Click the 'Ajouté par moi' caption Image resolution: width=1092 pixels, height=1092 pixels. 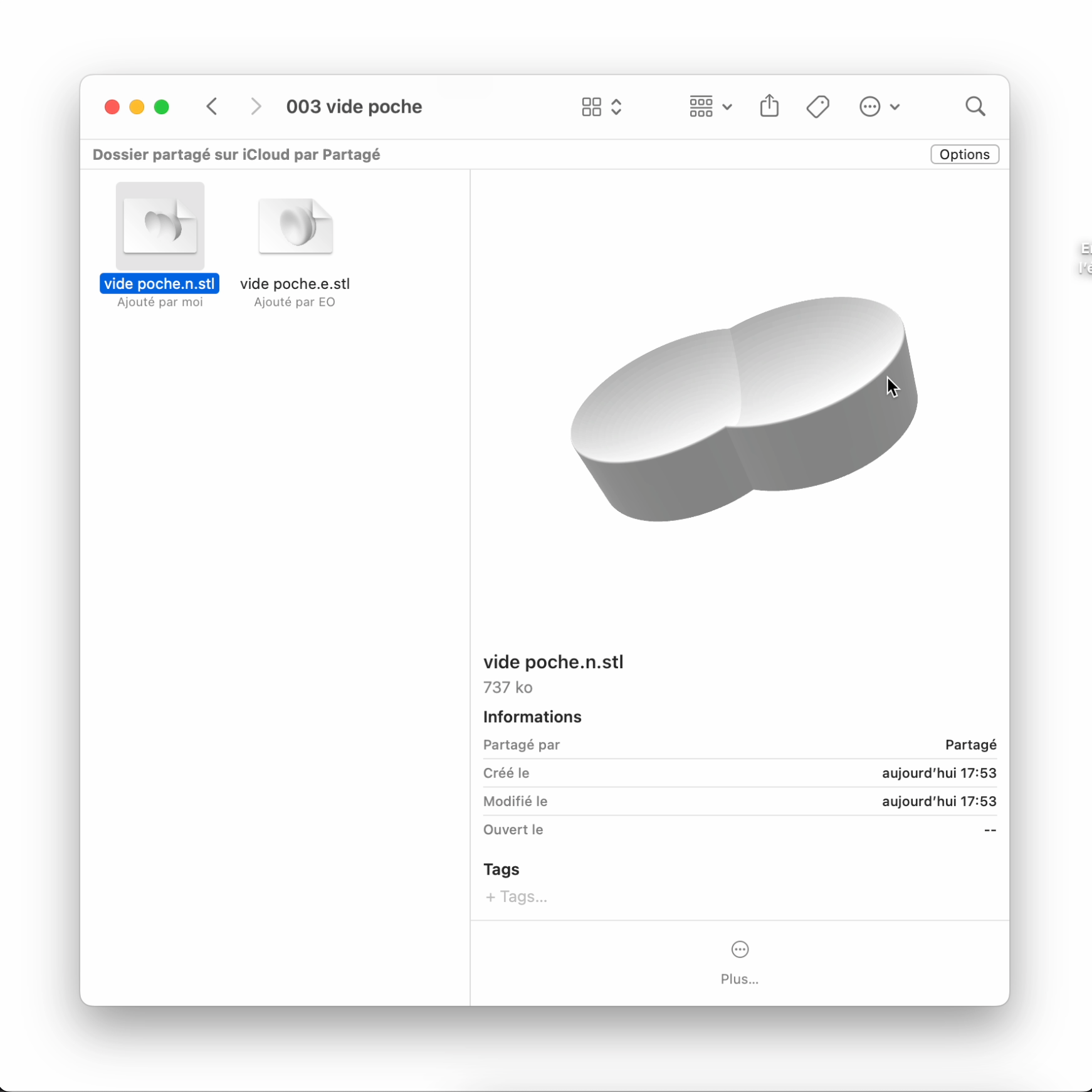[x=160, y=302]
